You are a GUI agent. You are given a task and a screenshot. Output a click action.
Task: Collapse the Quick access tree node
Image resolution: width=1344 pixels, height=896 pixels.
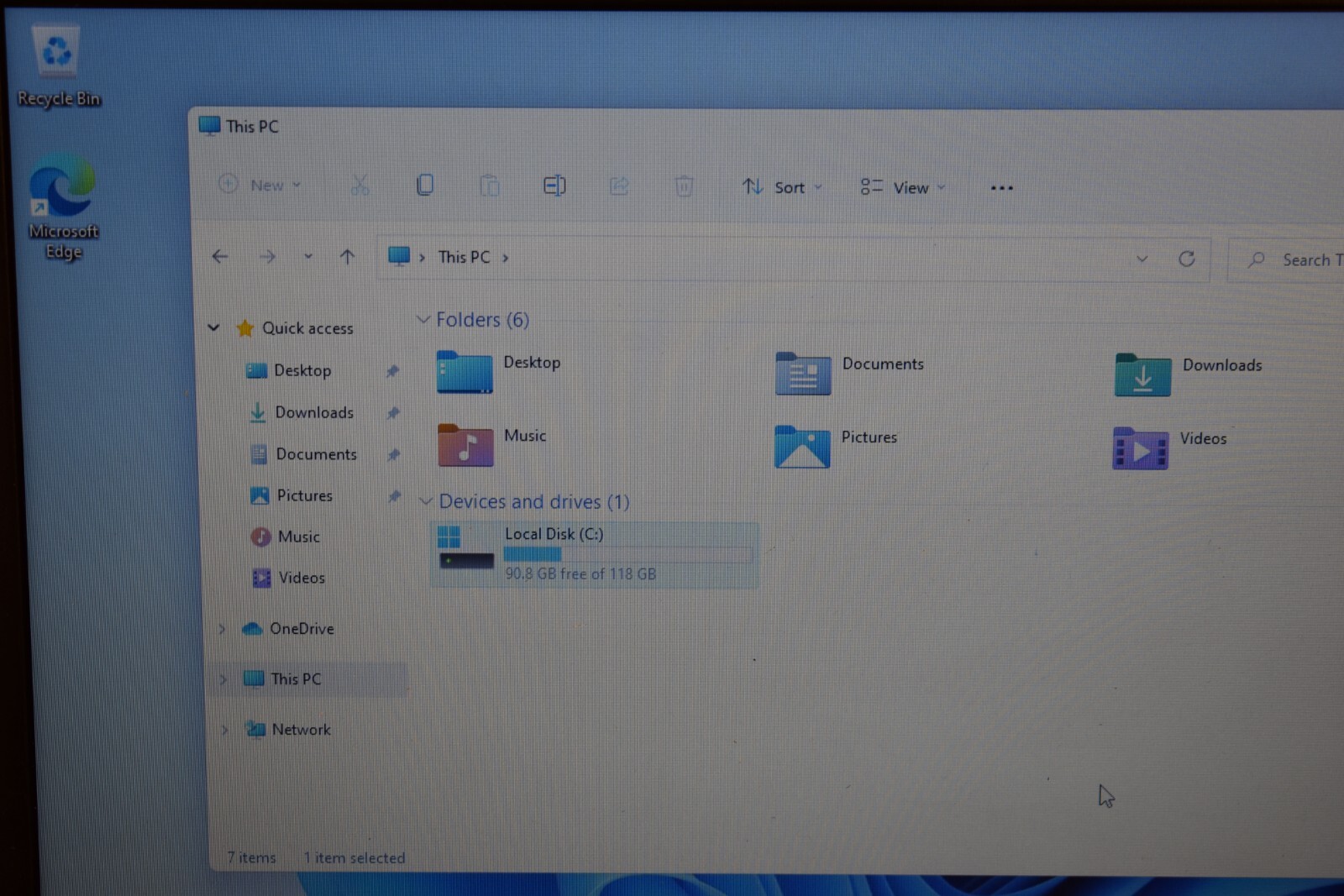pyautogui.click(x=213, y=327)
